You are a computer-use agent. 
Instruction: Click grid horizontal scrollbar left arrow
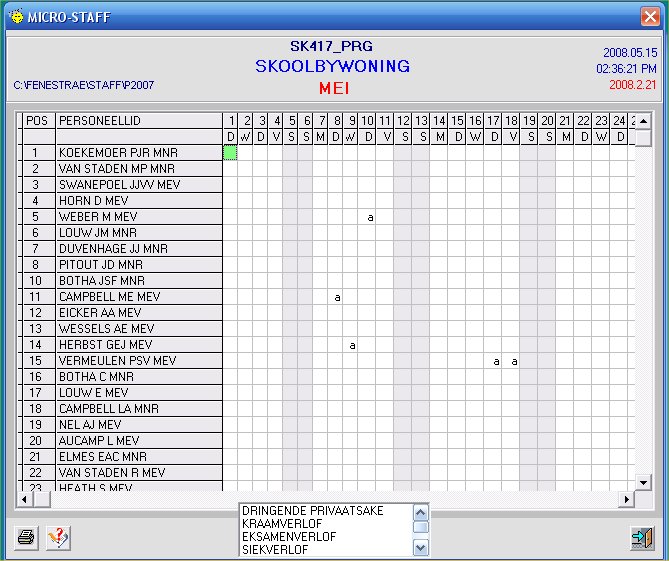click(x=25, y=499)
